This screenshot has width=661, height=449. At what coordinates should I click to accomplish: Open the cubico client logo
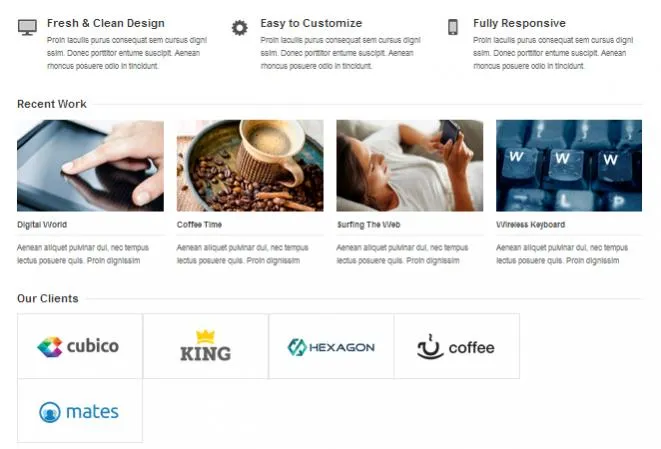80,346
